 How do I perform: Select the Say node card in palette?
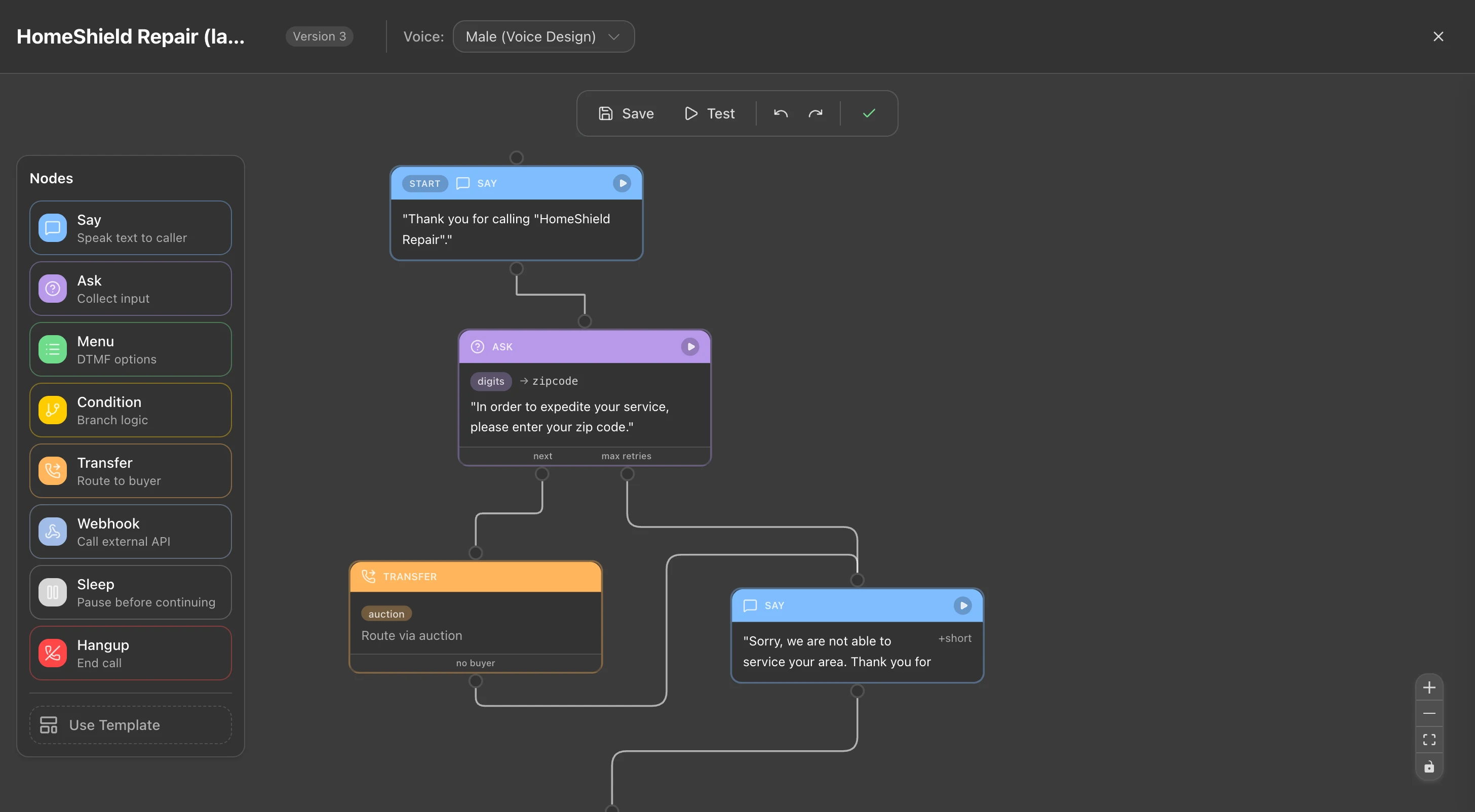pos(131,228)
